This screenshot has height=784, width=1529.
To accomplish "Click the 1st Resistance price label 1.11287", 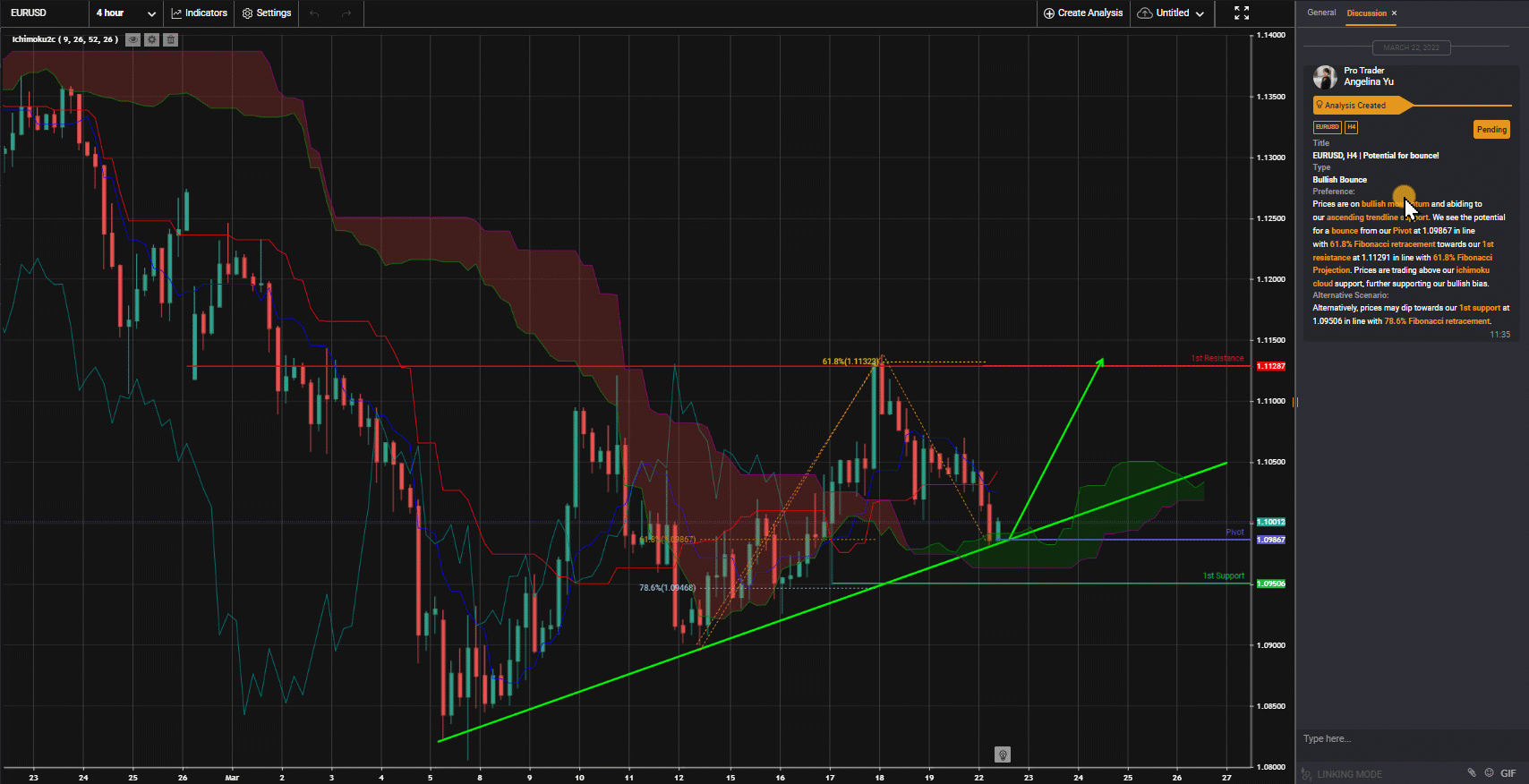I will click(1271, 366).
